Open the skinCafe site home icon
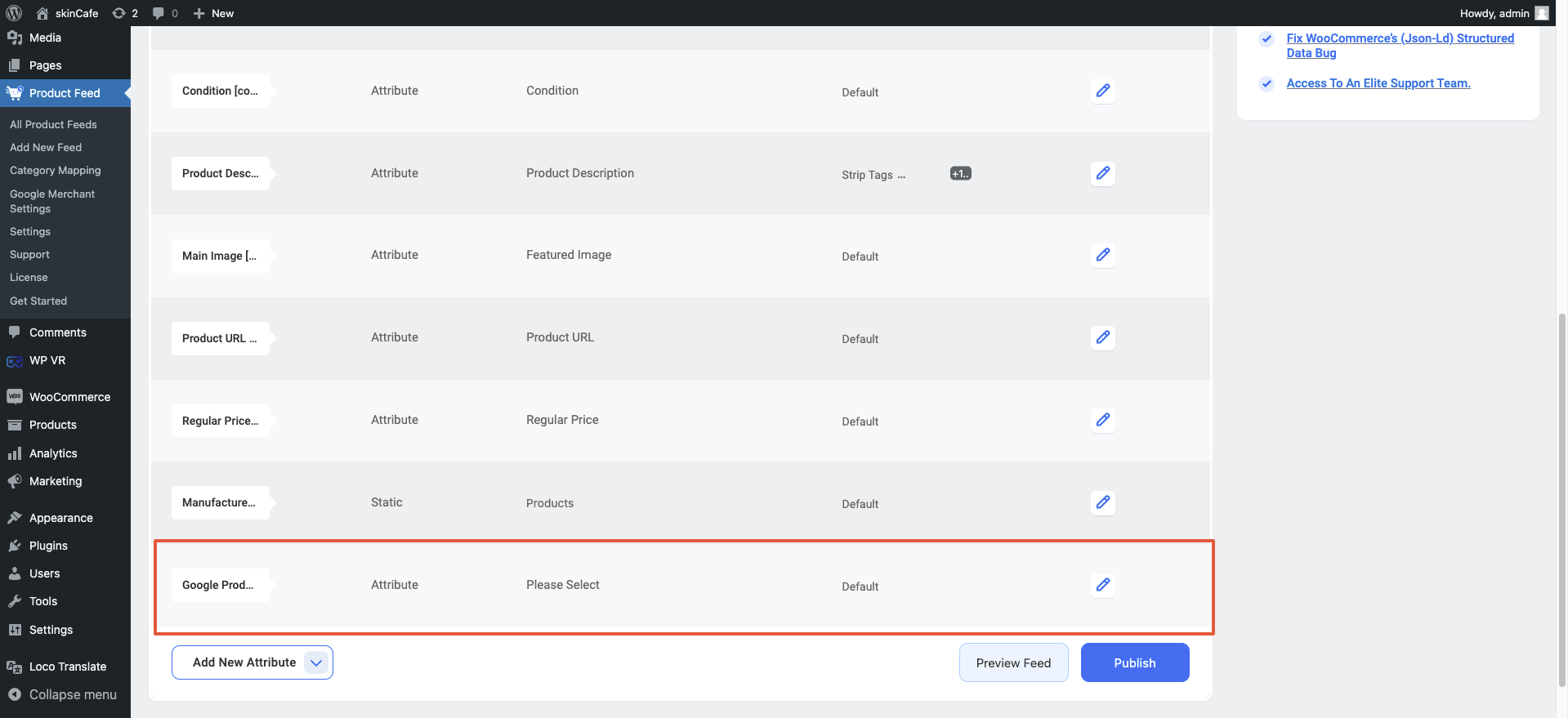 click(x=42, y=13)
